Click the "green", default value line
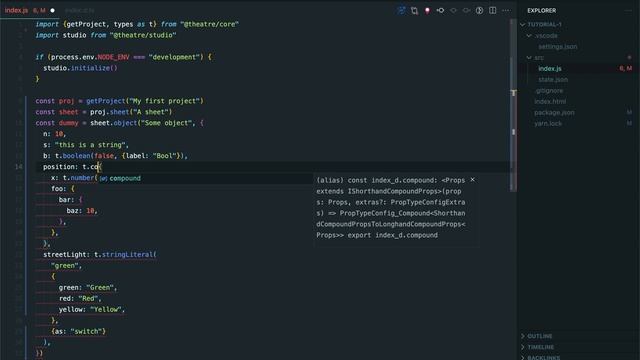640x360 pixels. (x=66, y=265)
